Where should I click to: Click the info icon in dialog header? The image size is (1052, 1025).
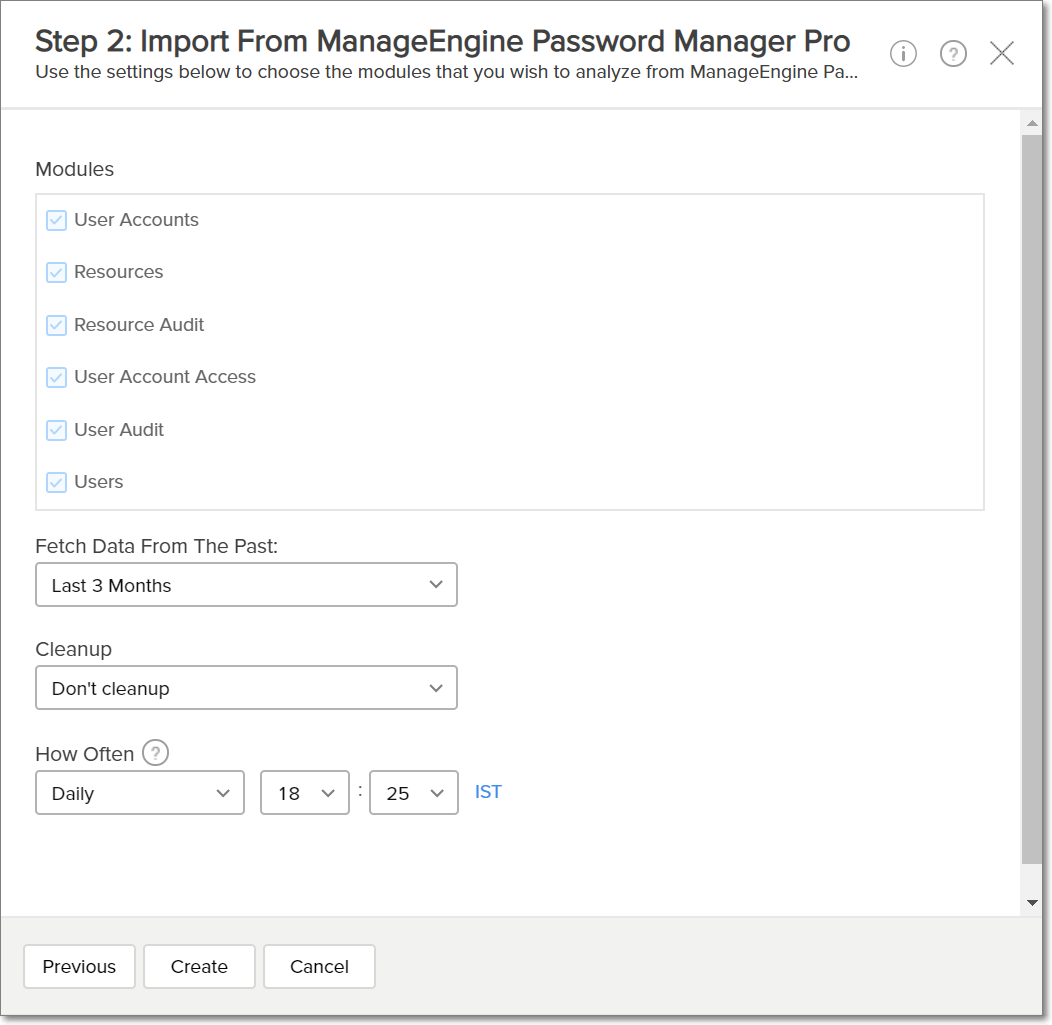[x=903, y=54]
